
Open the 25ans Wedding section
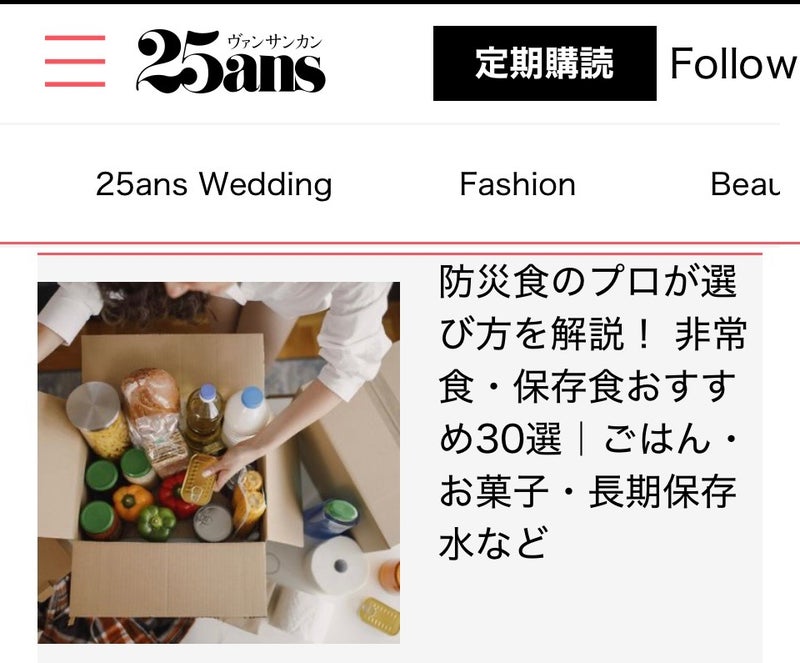coord(214,184)
